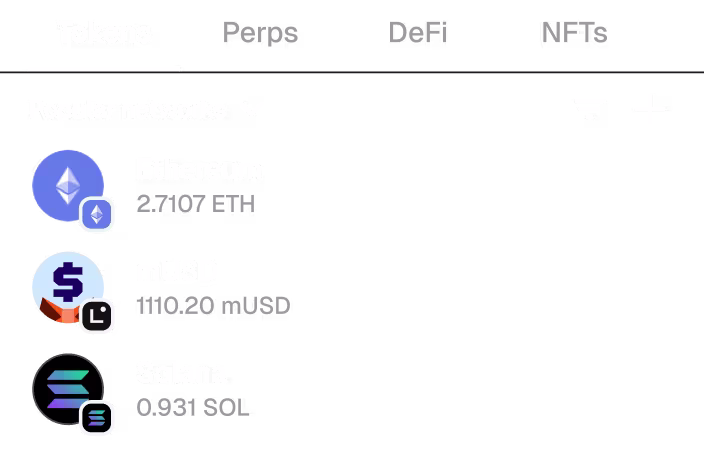
Task: Open the DeFi tab
Action: click(418, 33)
